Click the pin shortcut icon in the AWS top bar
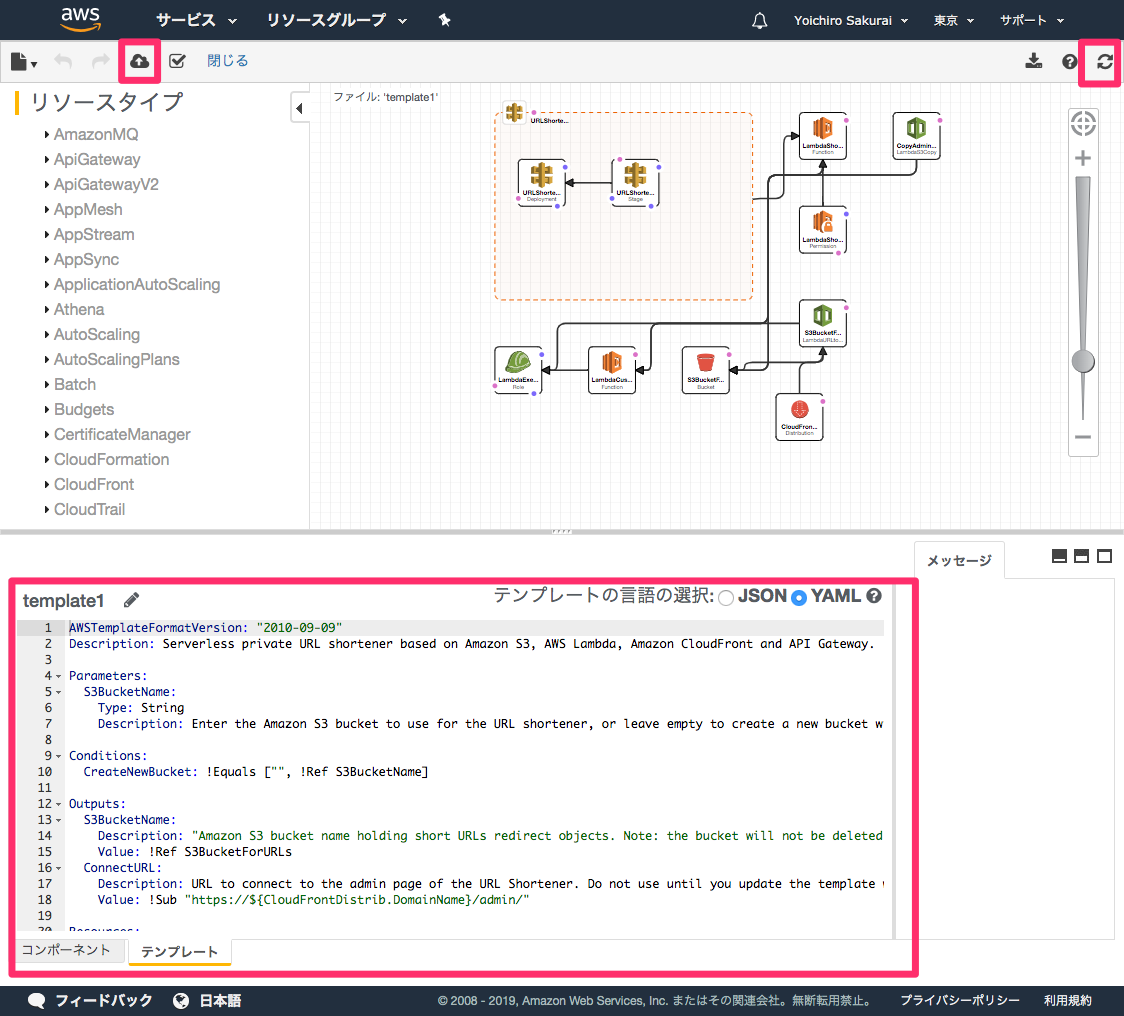Screen dimensions: 1124x1016 (x=444, y=20)
